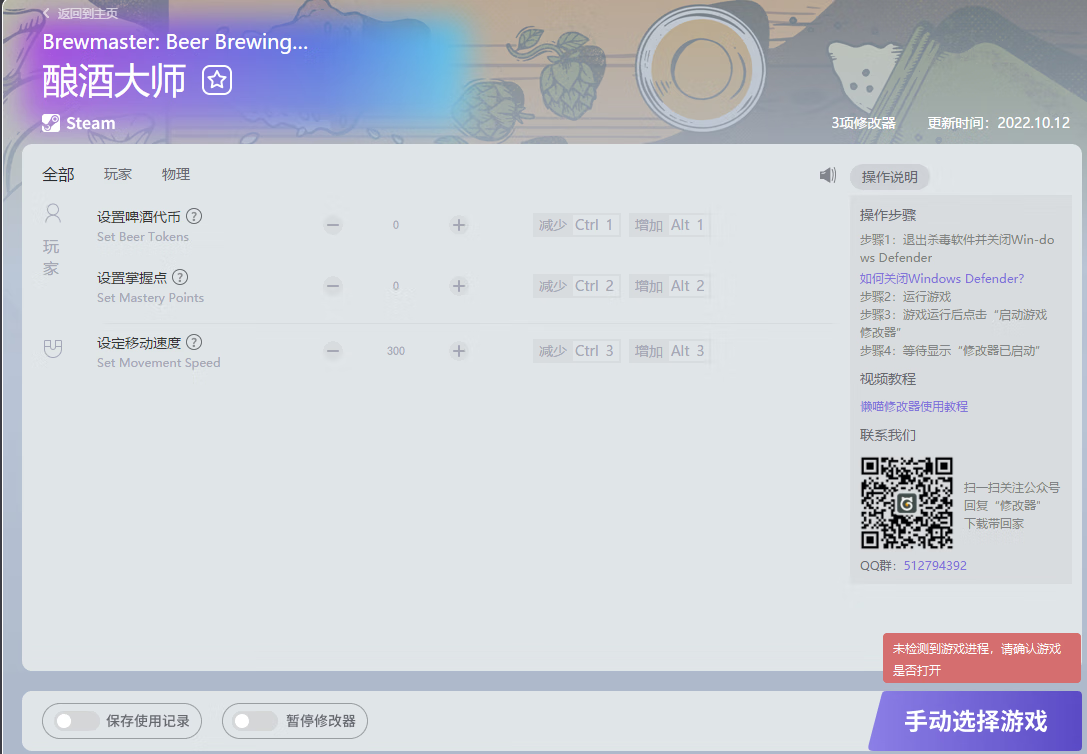
Task: Click the 3项修改器 count text
Action: (864, 123)
